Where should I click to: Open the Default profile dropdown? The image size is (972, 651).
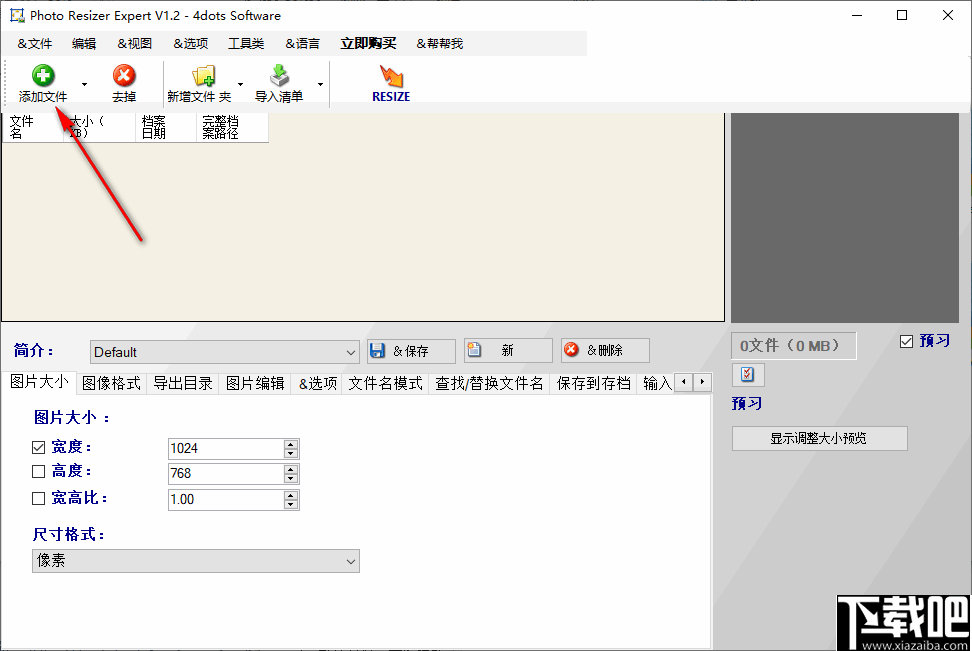pos(348,352)
